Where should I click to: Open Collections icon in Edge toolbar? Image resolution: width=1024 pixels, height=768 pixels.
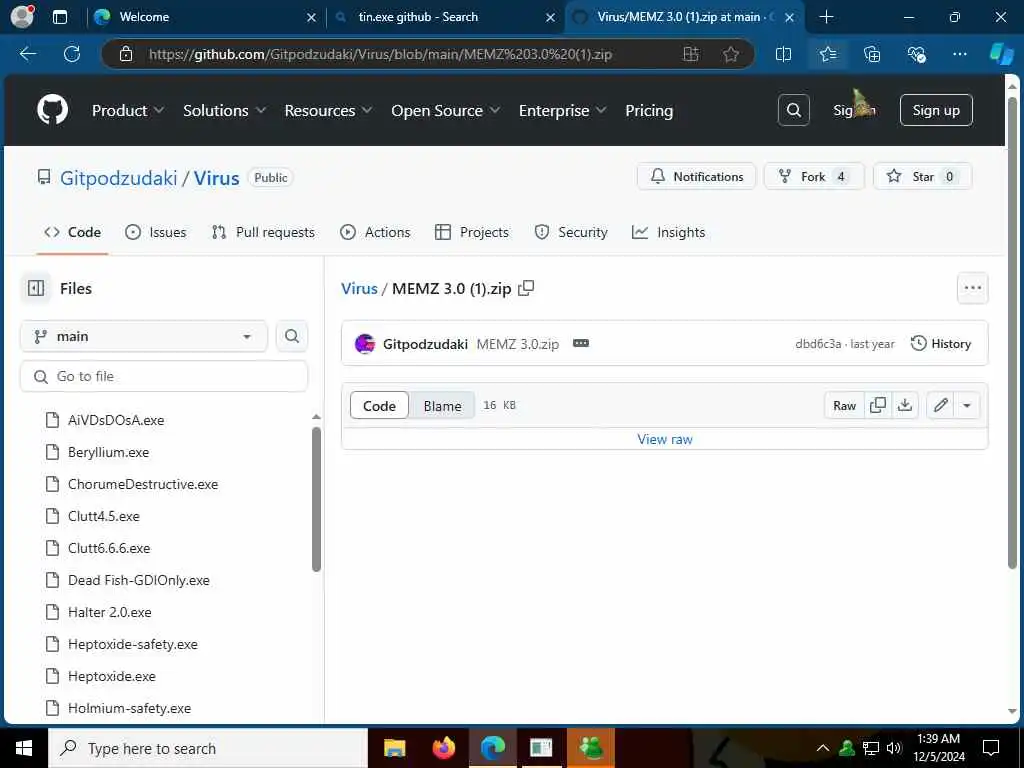[872, 54]
